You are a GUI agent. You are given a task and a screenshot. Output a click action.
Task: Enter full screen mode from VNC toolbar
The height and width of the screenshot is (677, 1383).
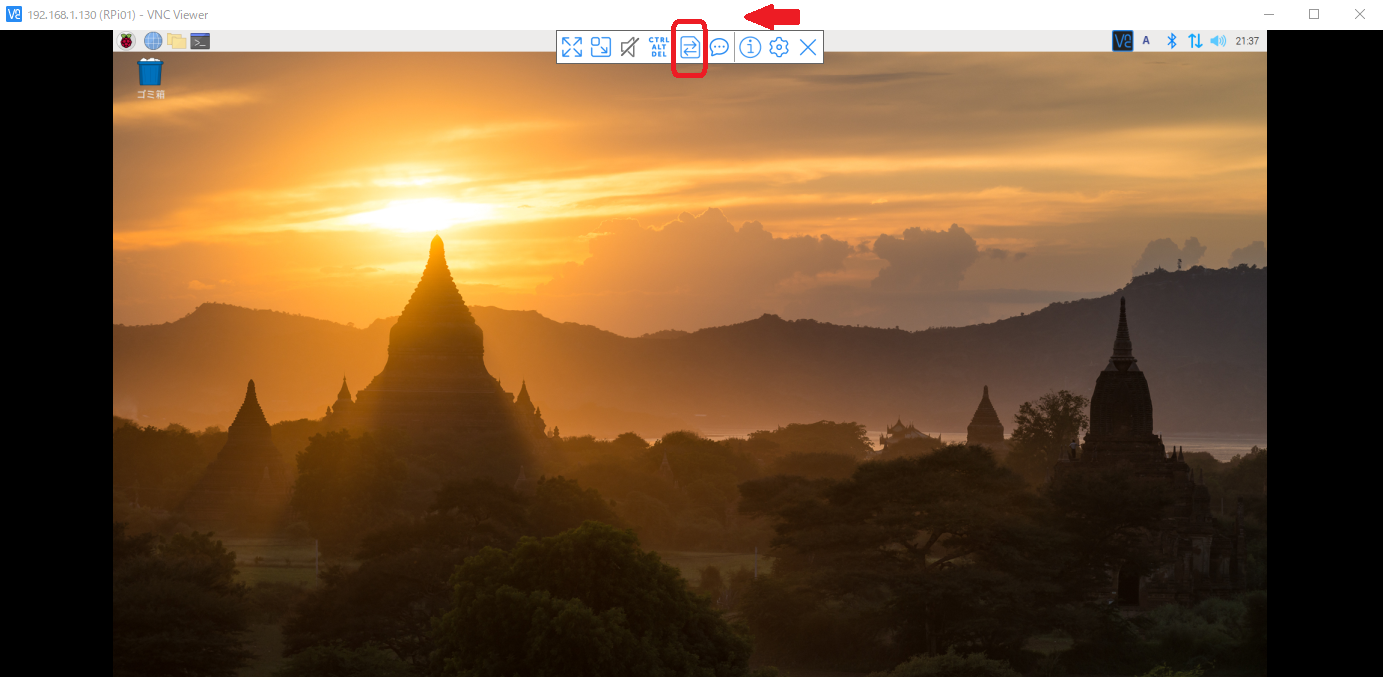[572, 47]
